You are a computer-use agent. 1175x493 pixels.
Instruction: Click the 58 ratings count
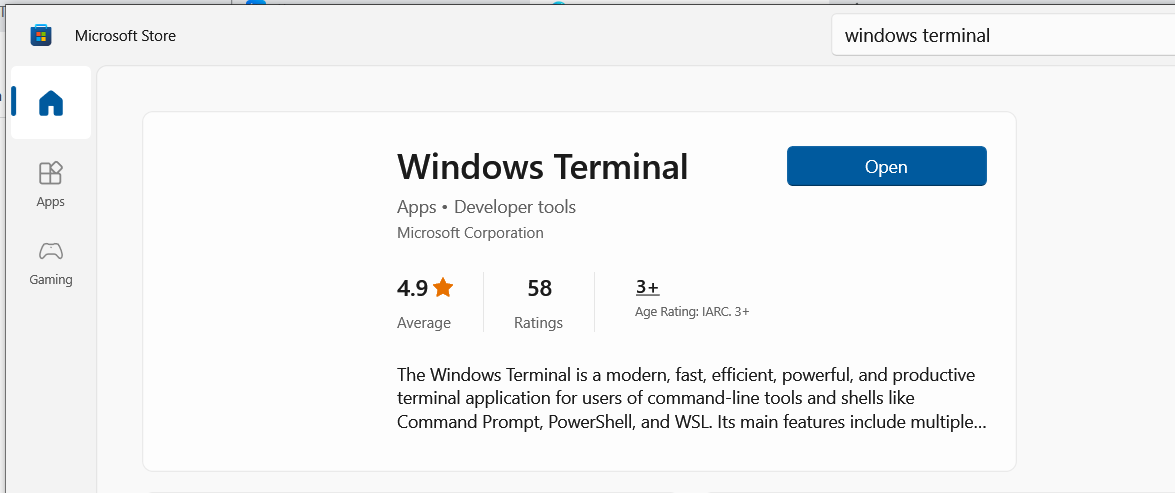coord(539,289)
